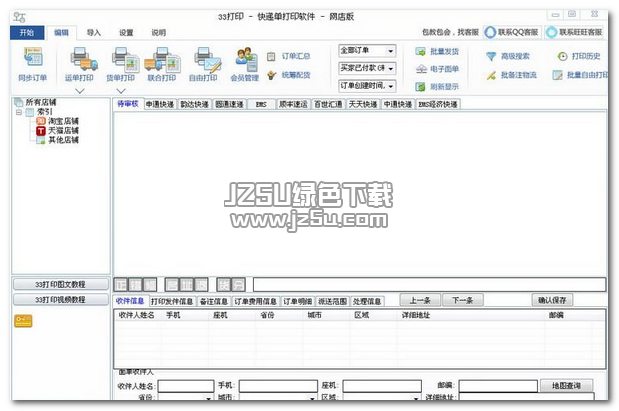Select the 圆通速递 courier tab
The width and height of the screenshot is (619, 411).
point(229,105)
